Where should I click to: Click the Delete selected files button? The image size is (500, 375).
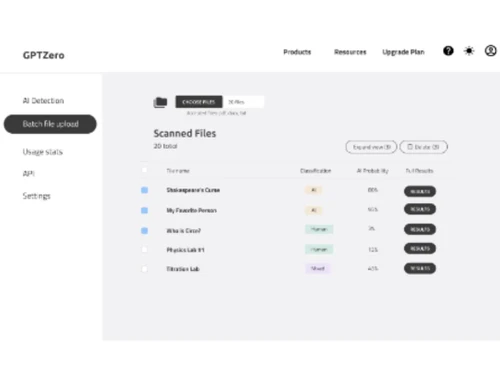[423, 147]
